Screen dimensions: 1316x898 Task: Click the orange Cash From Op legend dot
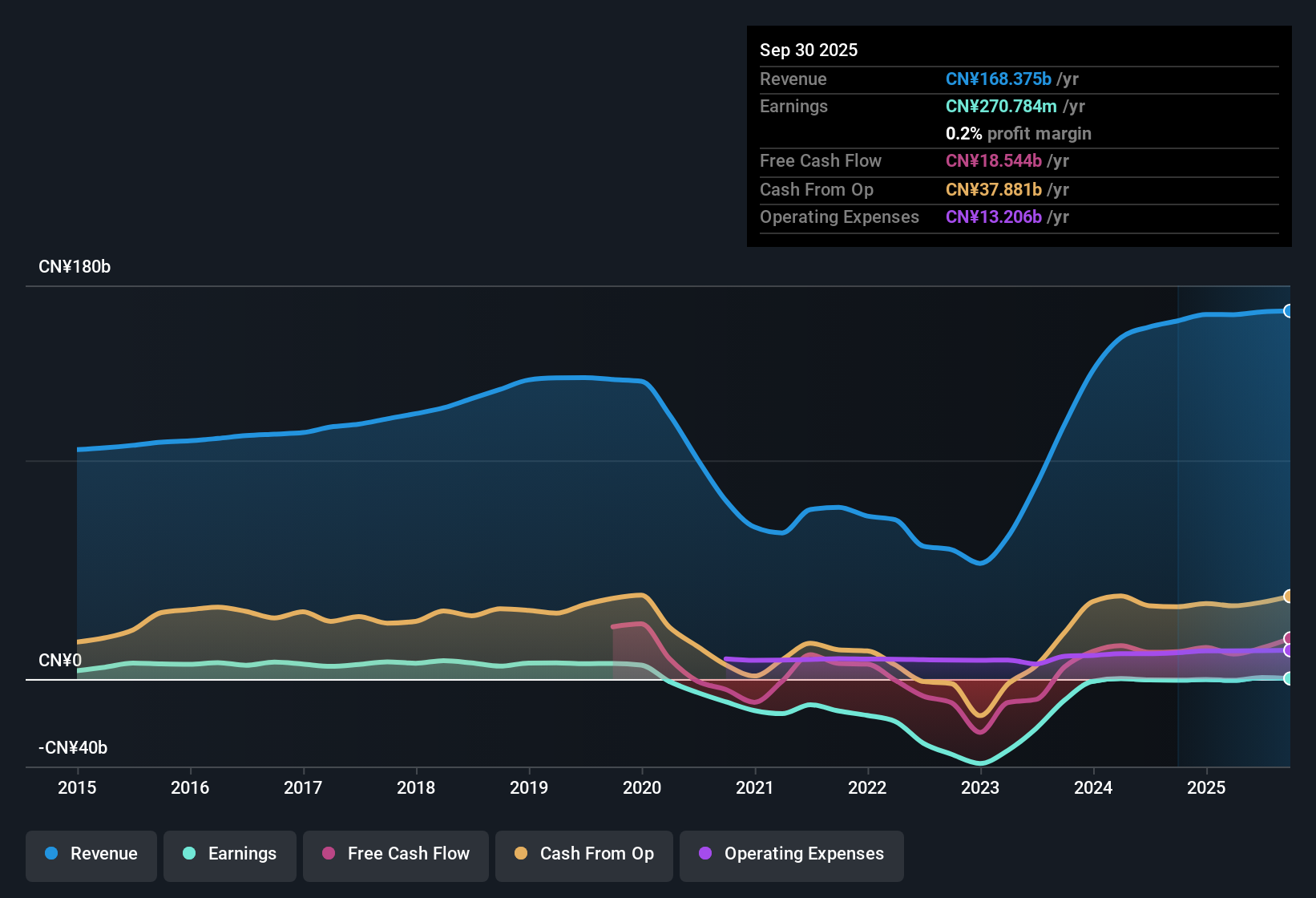point(521,854)
